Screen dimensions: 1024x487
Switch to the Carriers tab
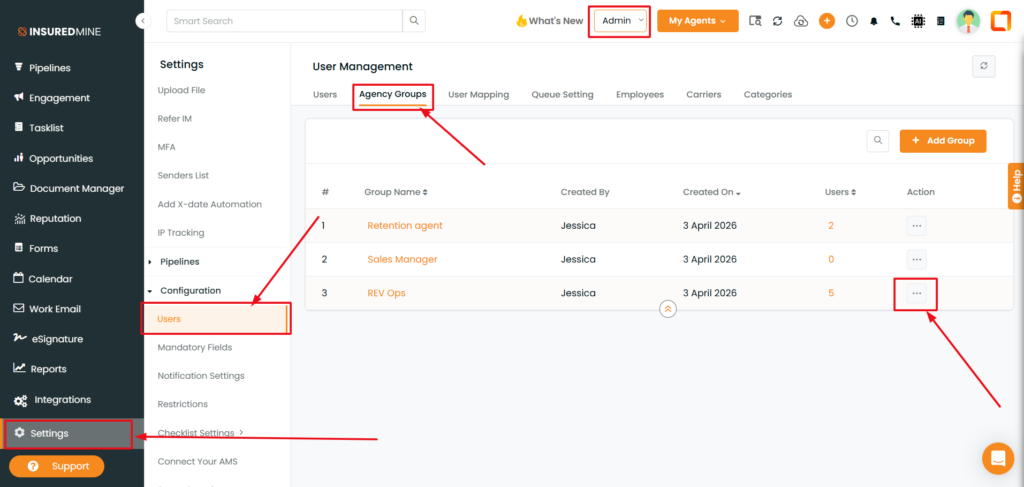(x=704, y=95)
